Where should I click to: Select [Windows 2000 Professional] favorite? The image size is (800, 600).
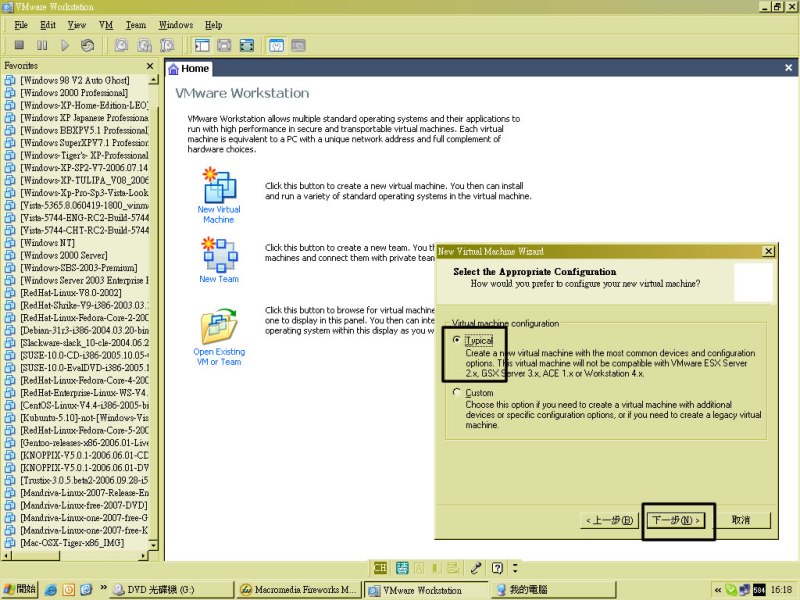[75, 93]
